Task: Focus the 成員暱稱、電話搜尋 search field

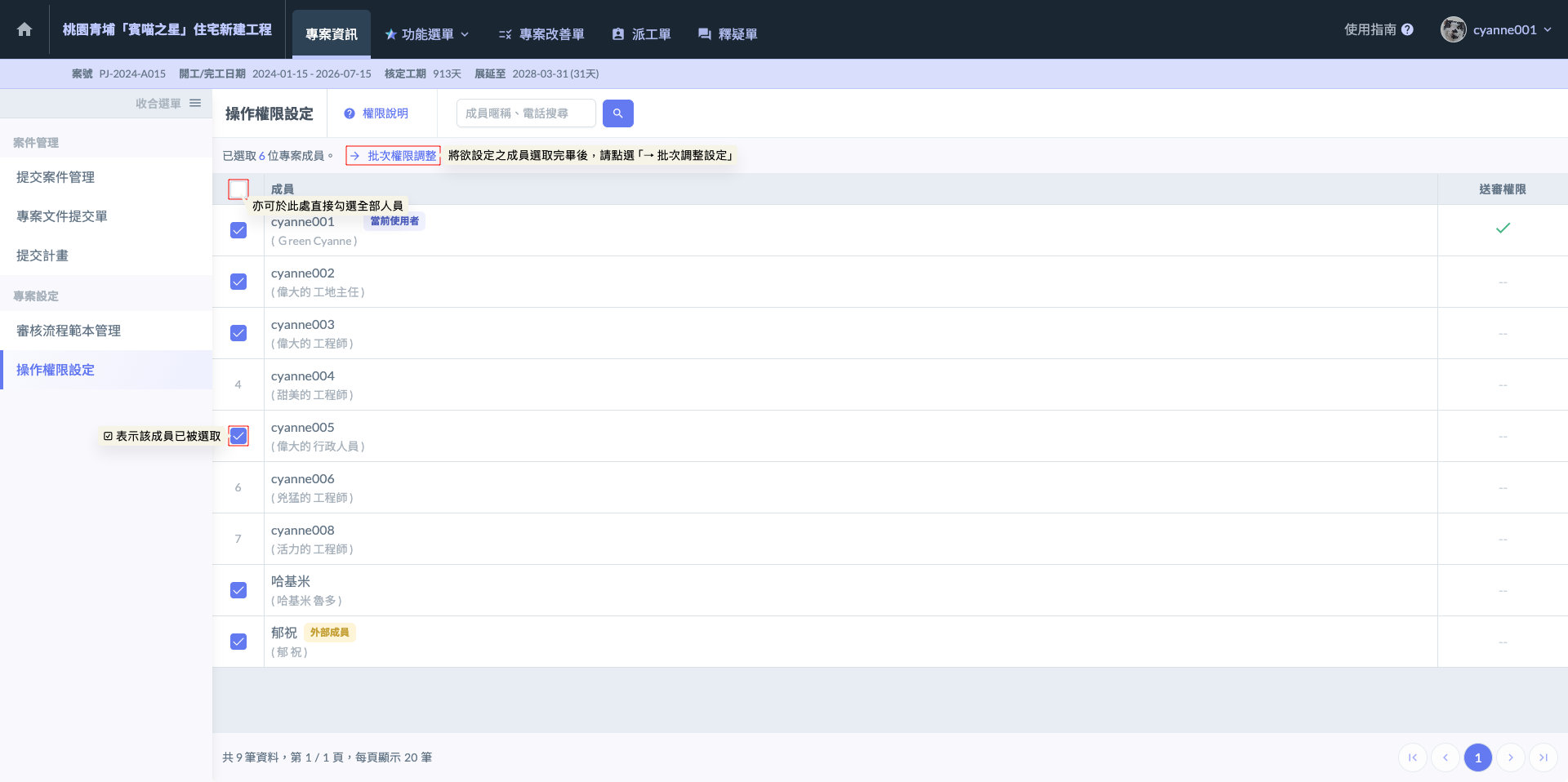Action: 526,113
